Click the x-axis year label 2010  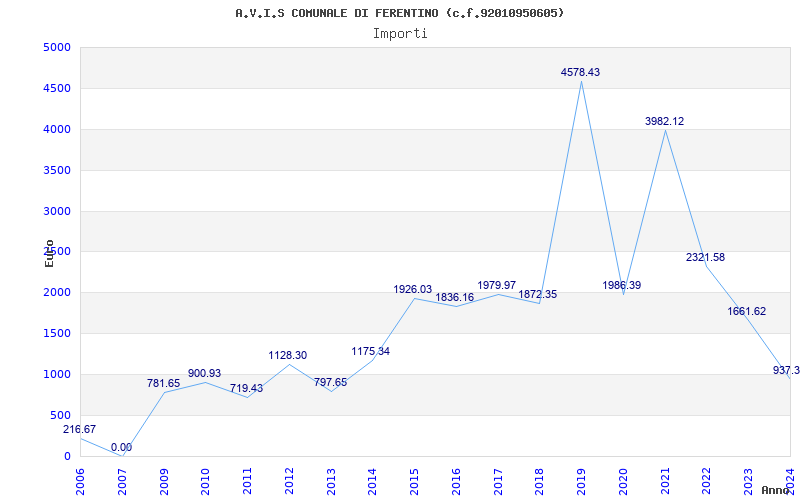(x=206, y=481)
